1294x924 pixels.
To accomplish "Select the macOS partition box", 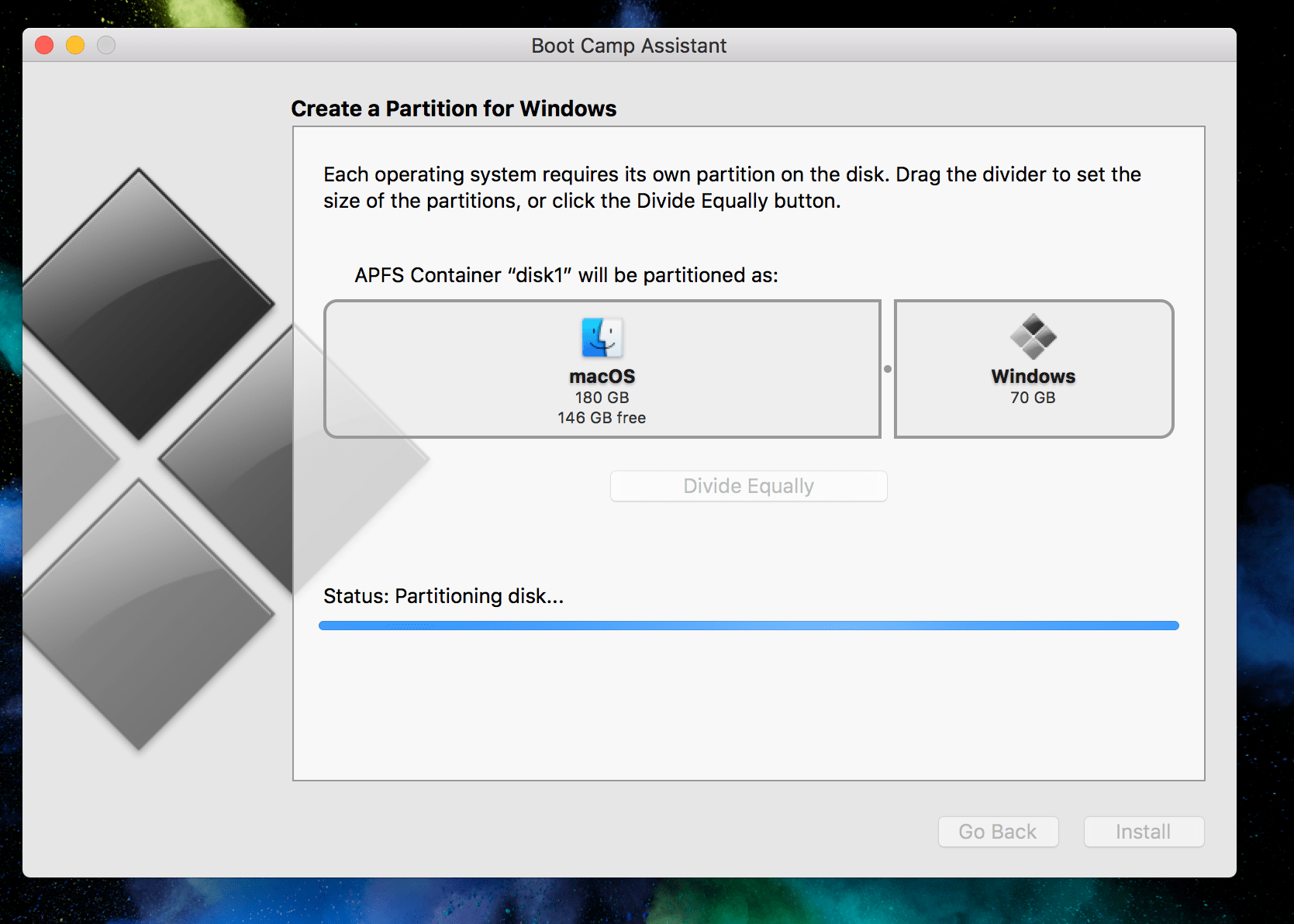I will 602,369.
